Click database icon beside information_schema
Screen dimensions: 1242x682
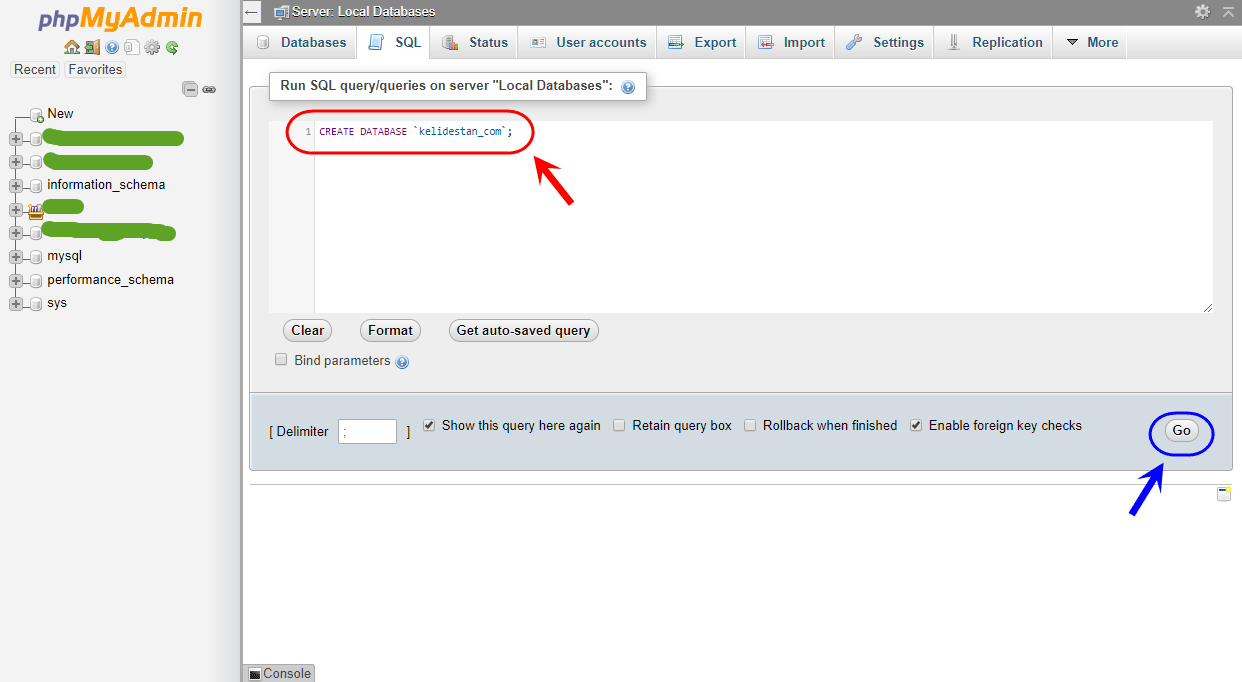(x=36, y=186)
